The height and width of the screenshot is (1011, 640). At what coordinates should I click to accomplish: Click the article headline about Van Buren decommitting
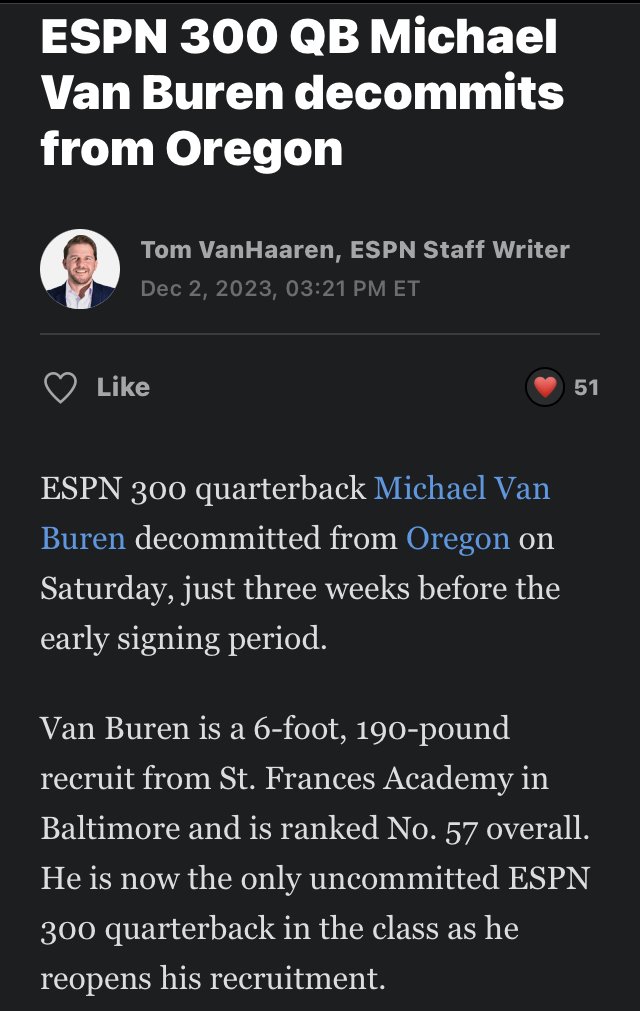click(x=302, y=92)
